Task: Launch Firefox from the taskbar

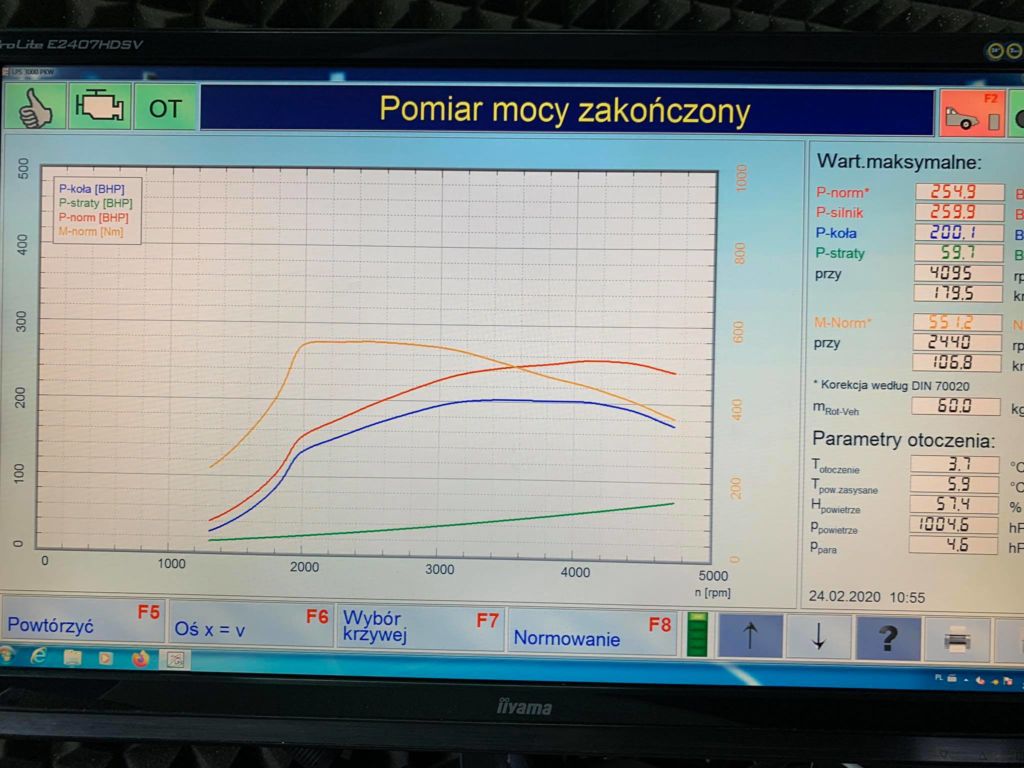Action: coord(140,659)
